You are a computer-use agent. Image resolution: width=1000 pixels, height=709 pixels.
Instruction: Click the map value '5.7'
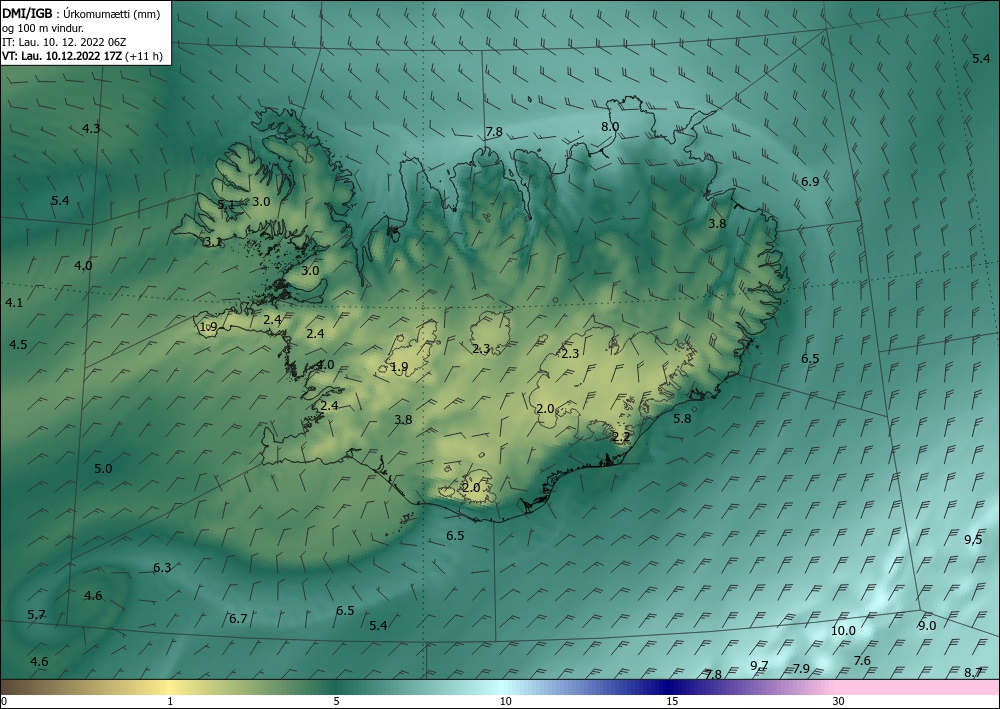point(36,615)
